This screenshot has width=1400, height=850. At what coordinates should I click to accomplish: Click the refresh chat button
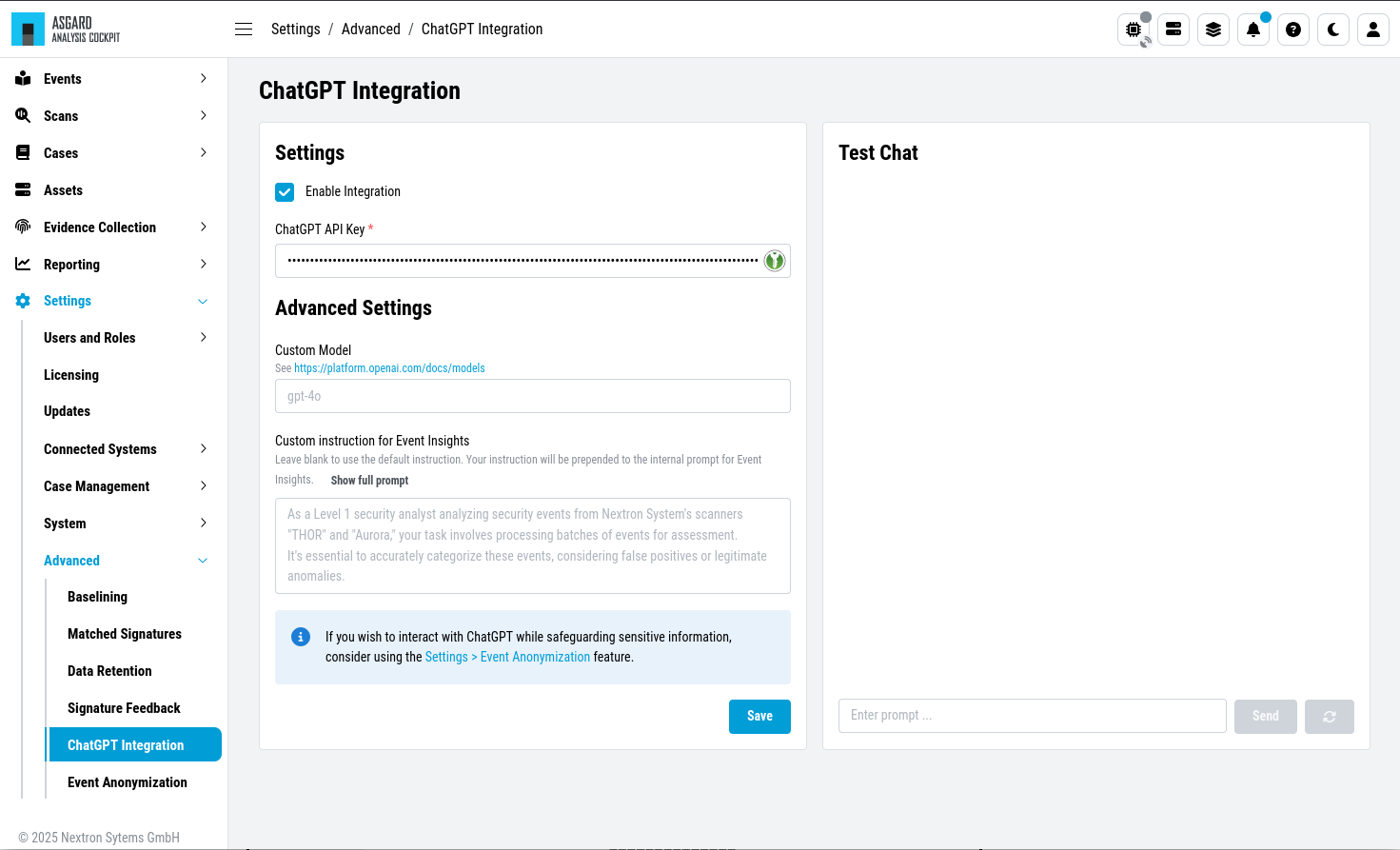coord(1330,717)
